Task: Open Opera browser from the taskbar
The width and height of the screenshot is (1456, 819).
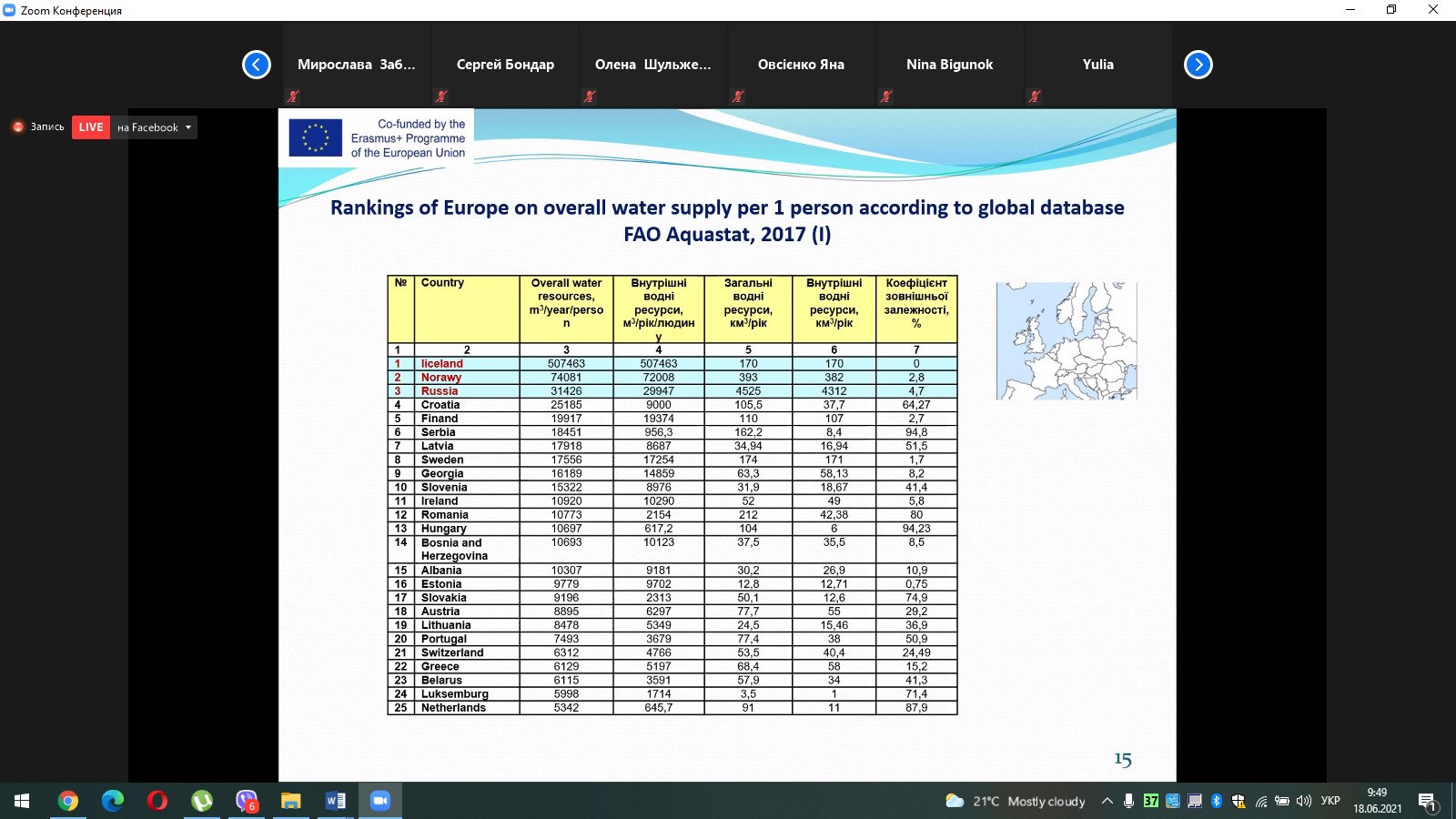Action: 157,801
